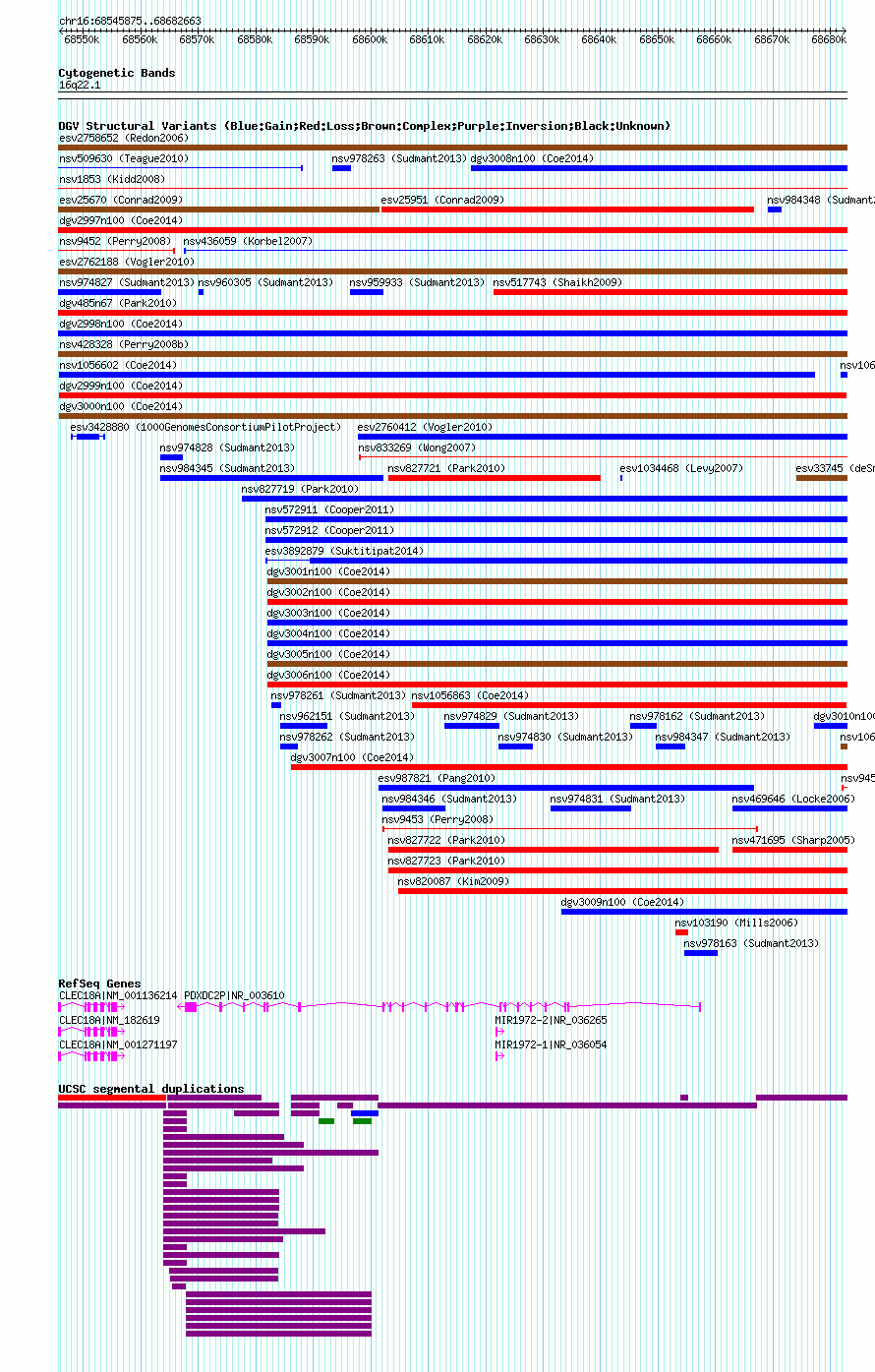Click nsv1056602 (Coe2014) label
This screenshot has height=1372, width=875.
click(x=118, y=365)
